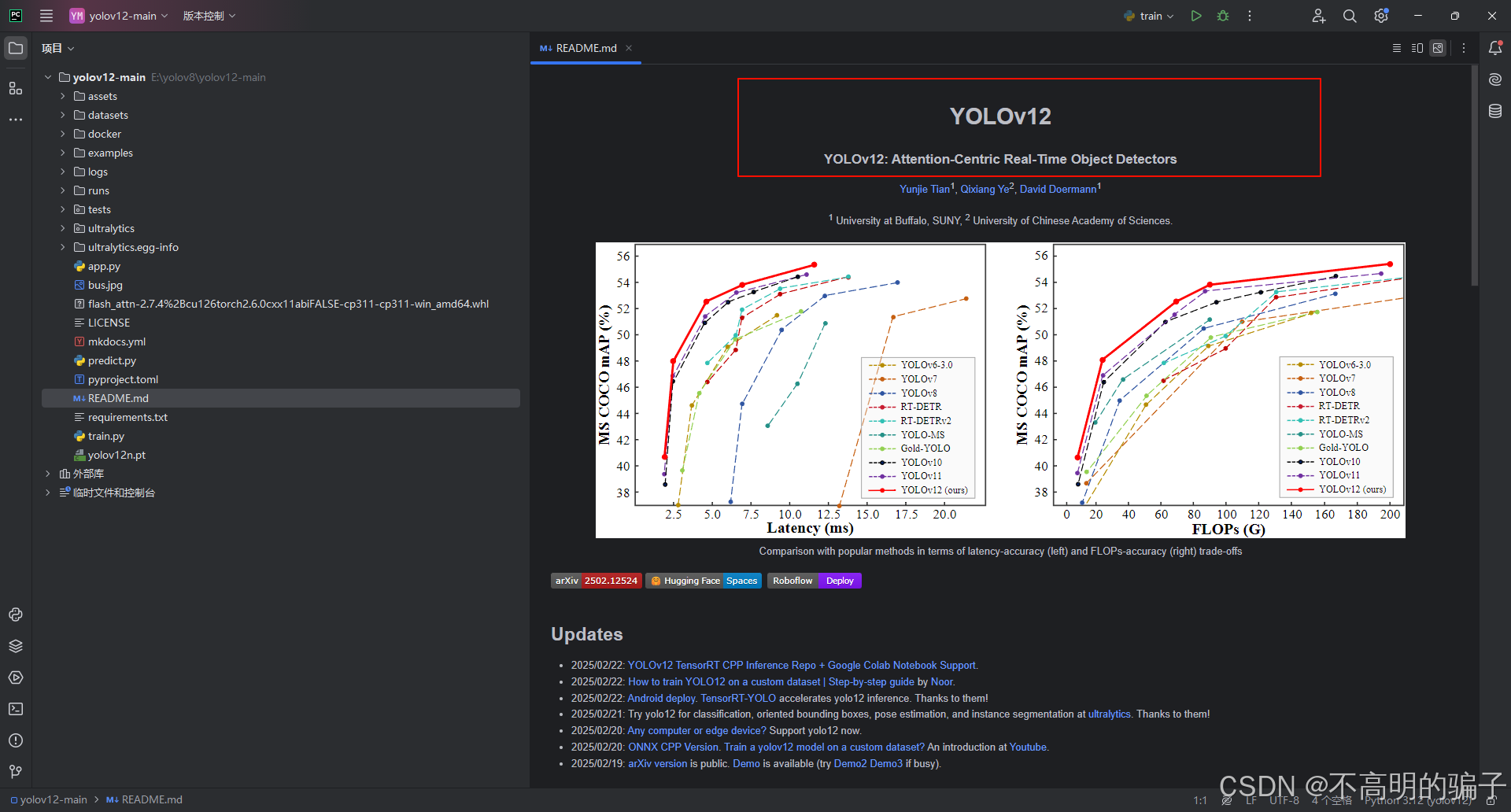Click PyCharm application logo
Image resolution: width=1511 pixels, height=812 pixels.
tap(16, 16)
